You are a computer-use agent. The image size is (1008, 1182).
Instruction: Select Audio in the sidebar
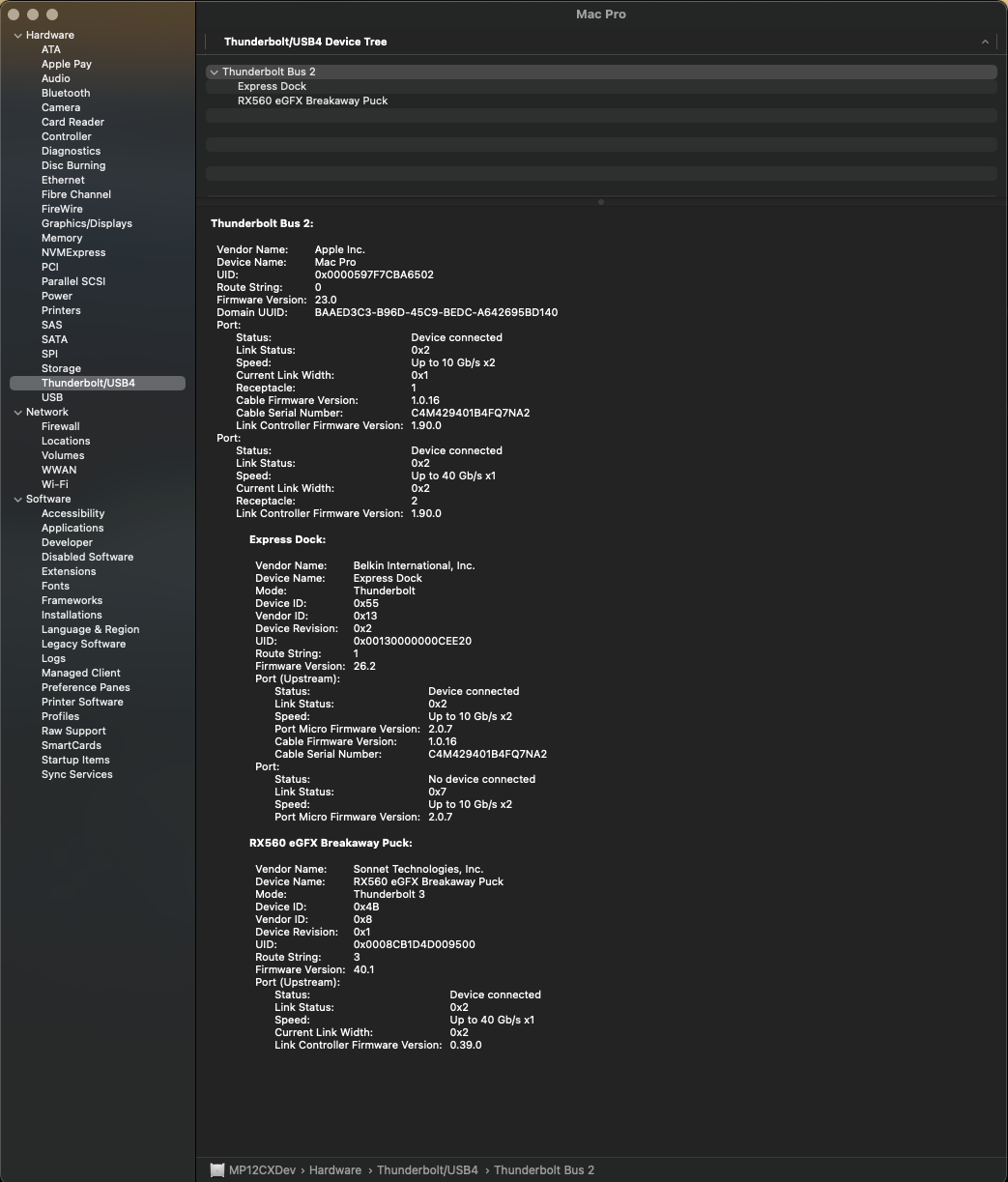click(56, 78)
